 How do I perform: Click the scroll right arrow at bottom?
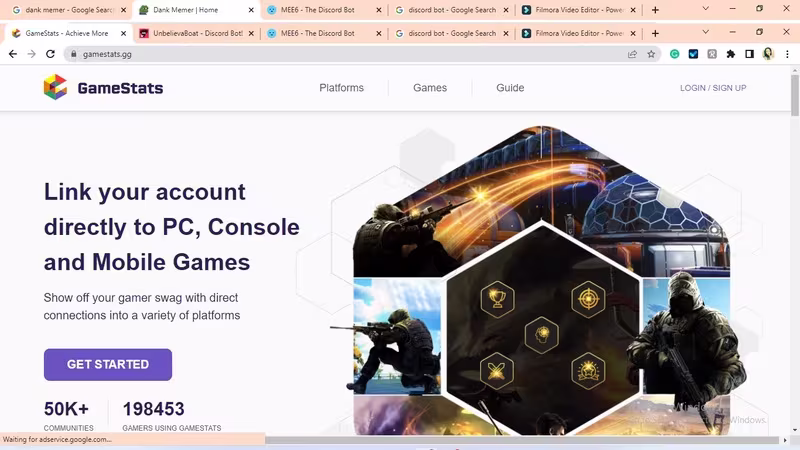point(785,440)
